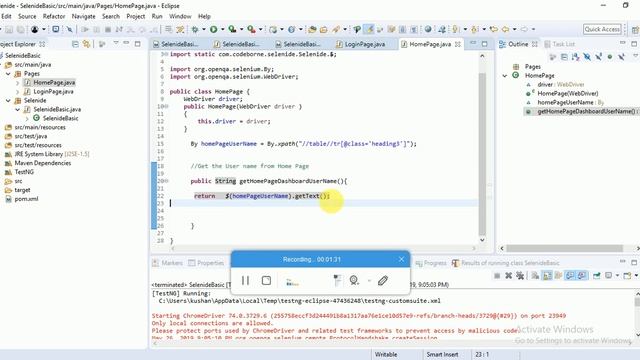The width and height of the screenshot is (640, 360).
Task: Click Run with Coverage toolbar icon
Action: 232,29
